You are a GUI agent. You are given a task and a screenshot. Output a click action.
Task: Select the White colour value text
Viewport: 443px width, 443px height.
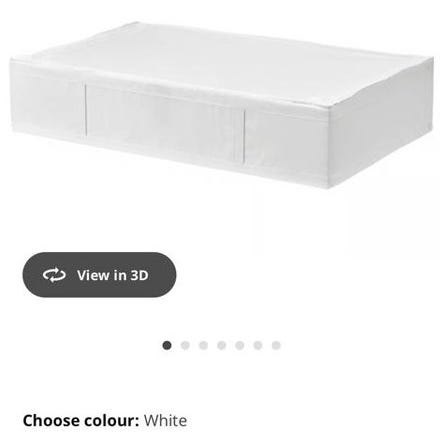click(x=165, y=421)
